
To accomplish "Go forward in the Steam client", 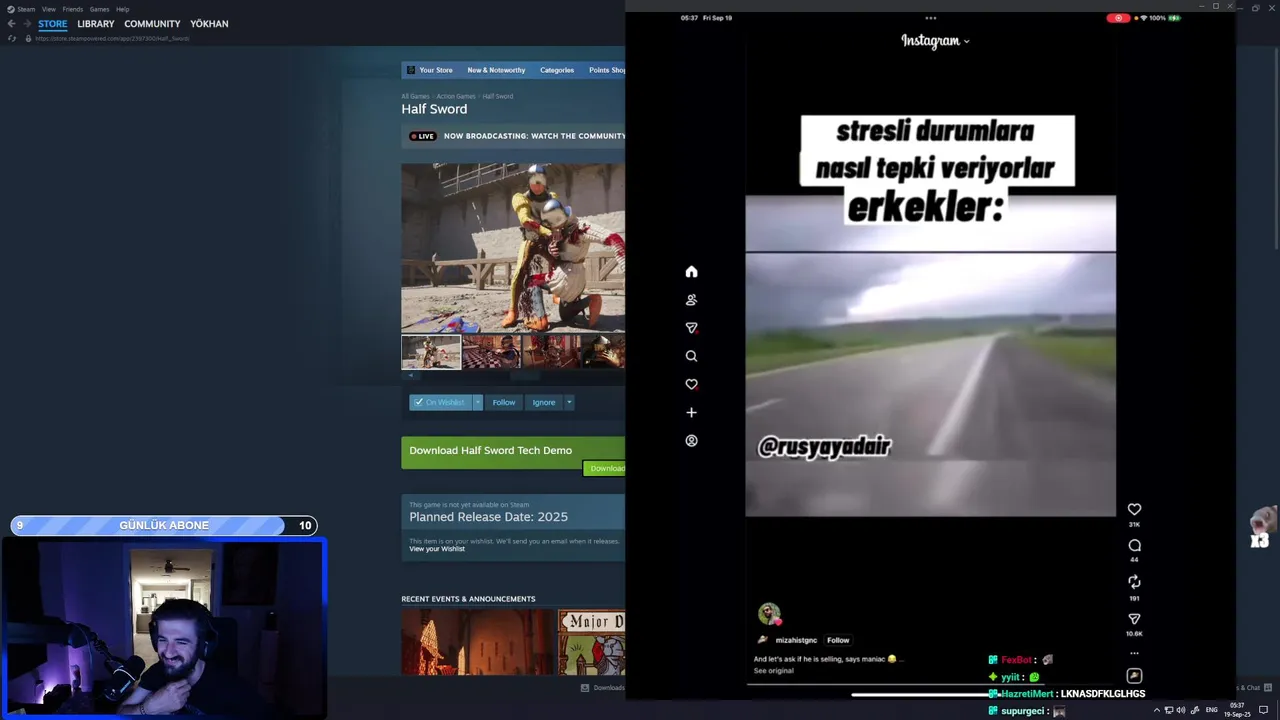I will tap(28, 23).
